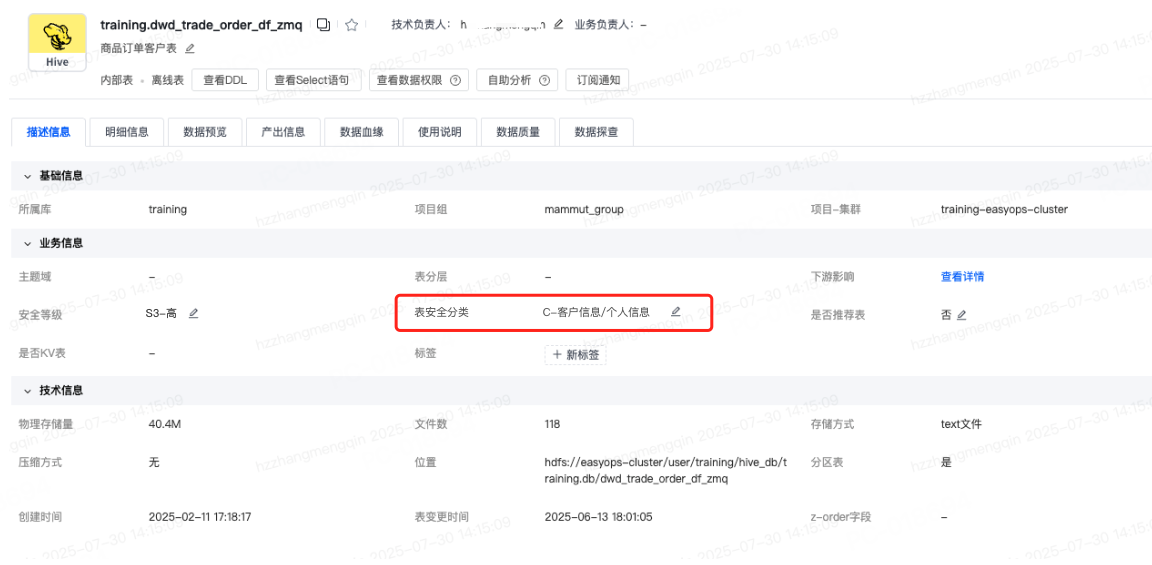Add a new tag with 新标签
Image resolution: width=1152 pixels, height=565 pixels.
(x=575, y=355)
